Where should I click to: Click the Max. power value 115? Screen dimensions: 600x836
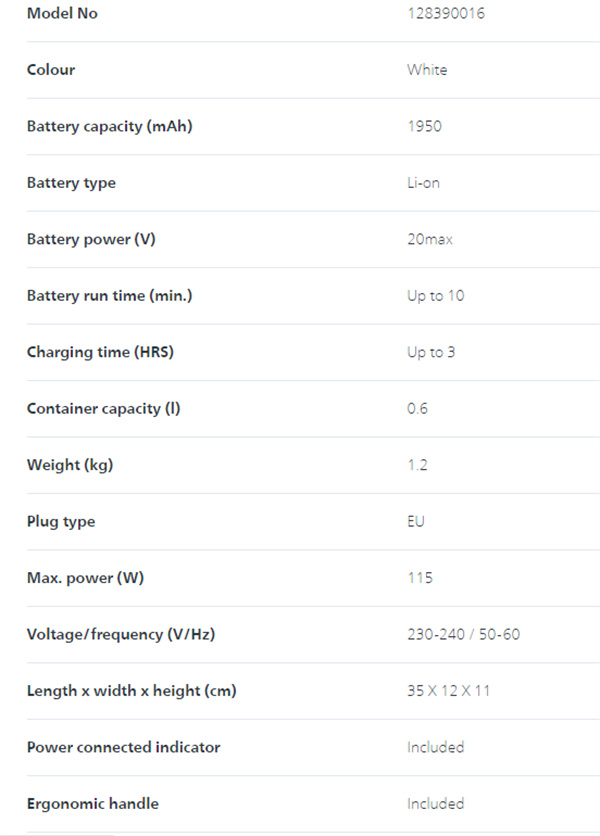[x=420, y=578]
